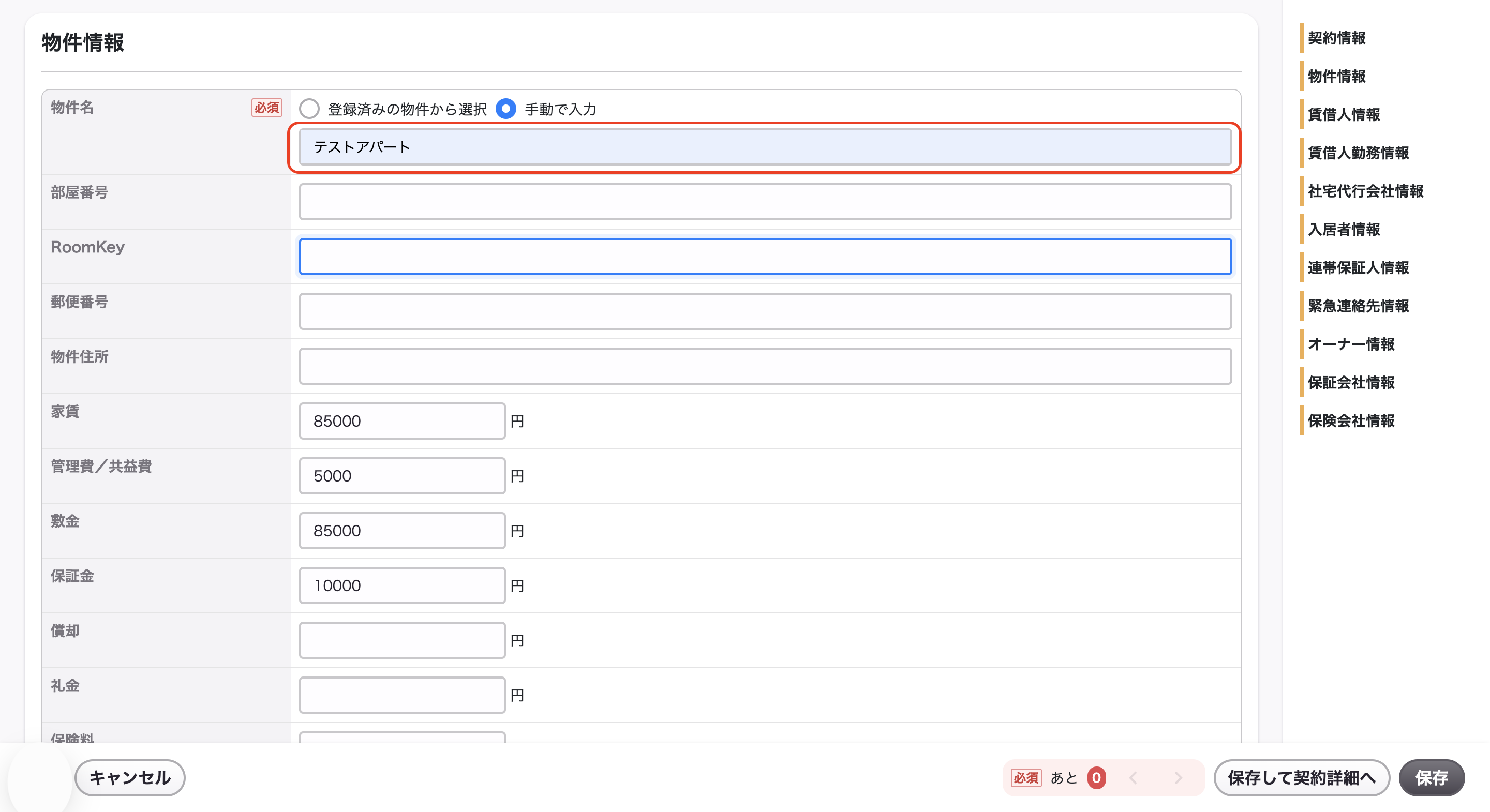Click the 物件住所 row label
The image size is (1490, 812).
[79, 357]
